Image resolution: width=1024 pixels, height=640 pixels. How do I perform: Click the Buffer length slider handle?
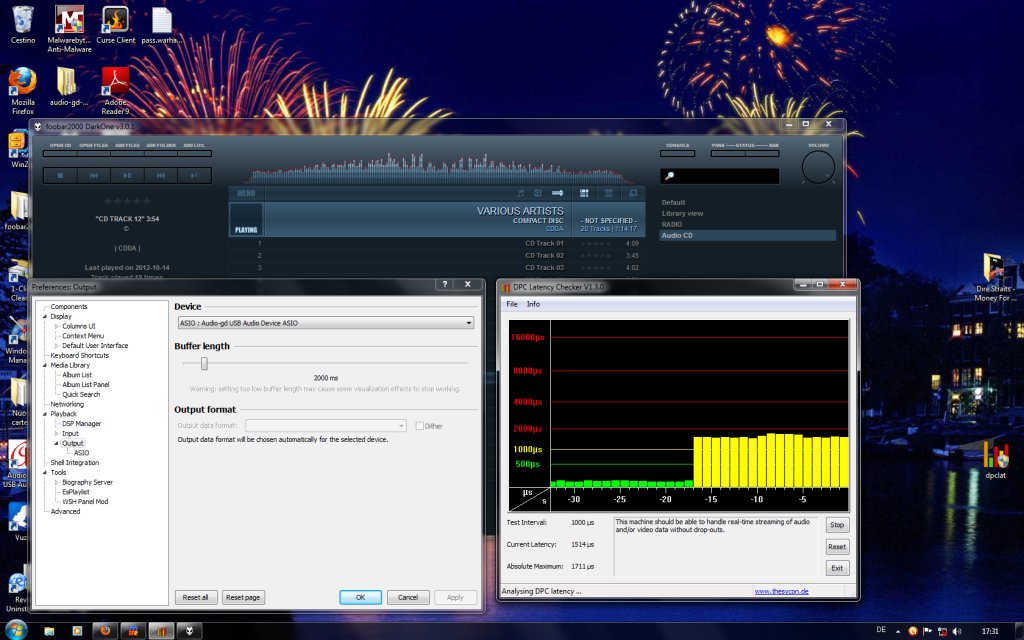pos(204,364)
